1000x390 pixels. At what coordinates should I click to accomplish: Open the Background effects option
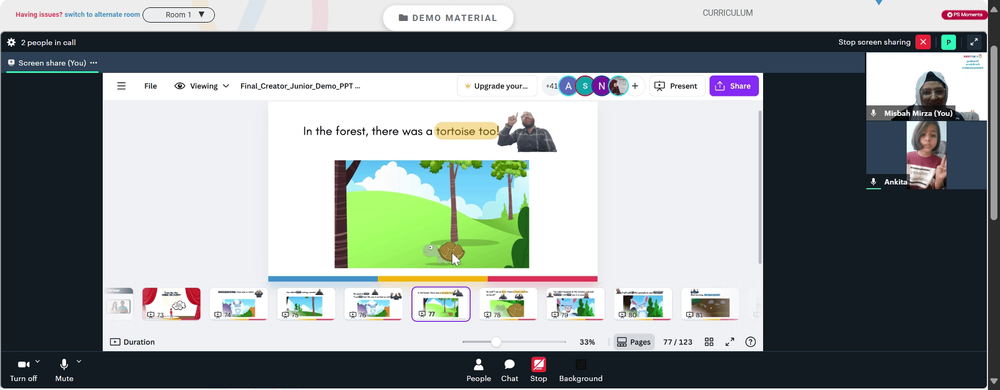(580, 370)
